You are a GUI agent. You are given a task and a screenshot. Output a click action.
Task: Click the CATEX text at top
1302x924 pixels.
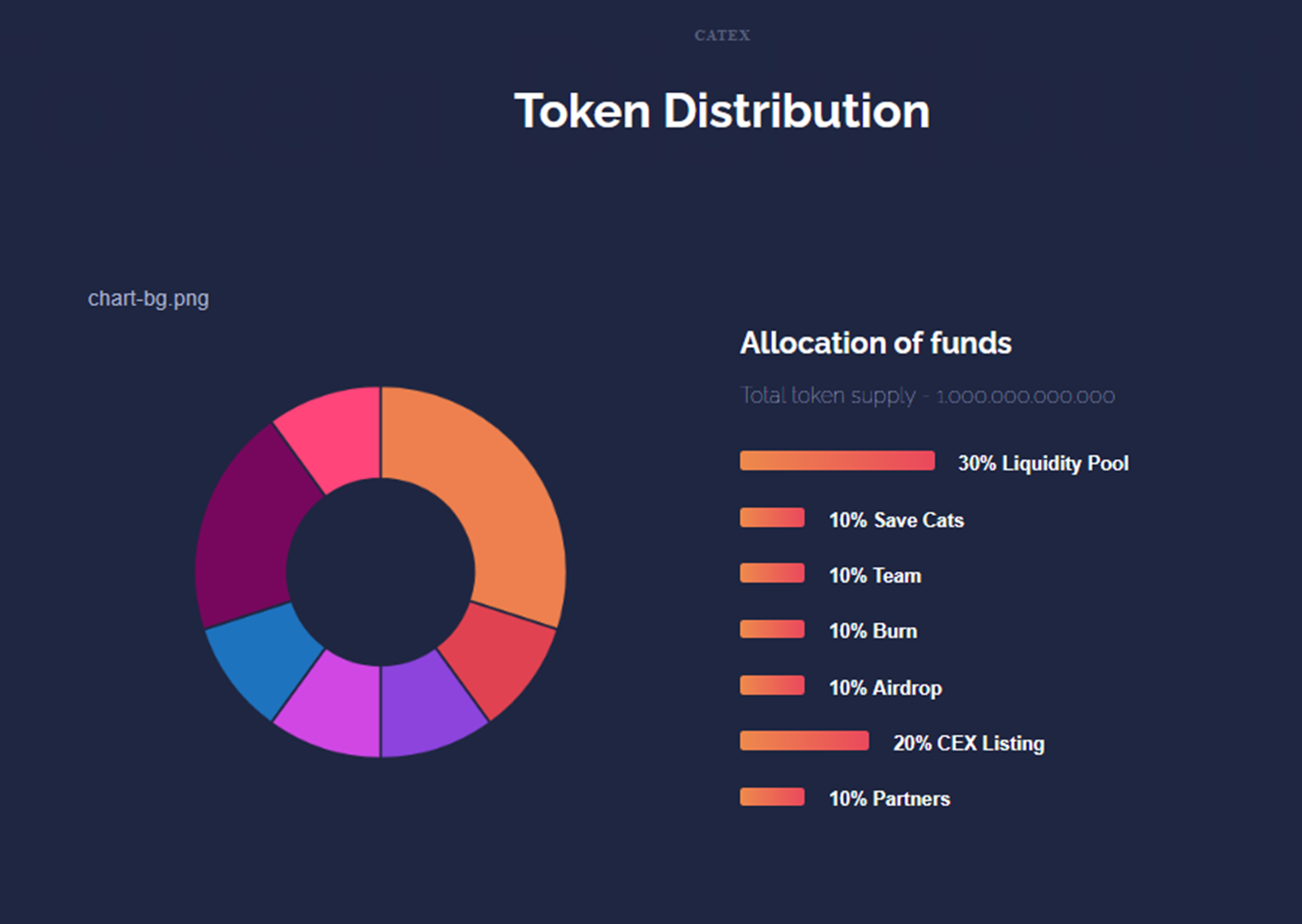722,35
